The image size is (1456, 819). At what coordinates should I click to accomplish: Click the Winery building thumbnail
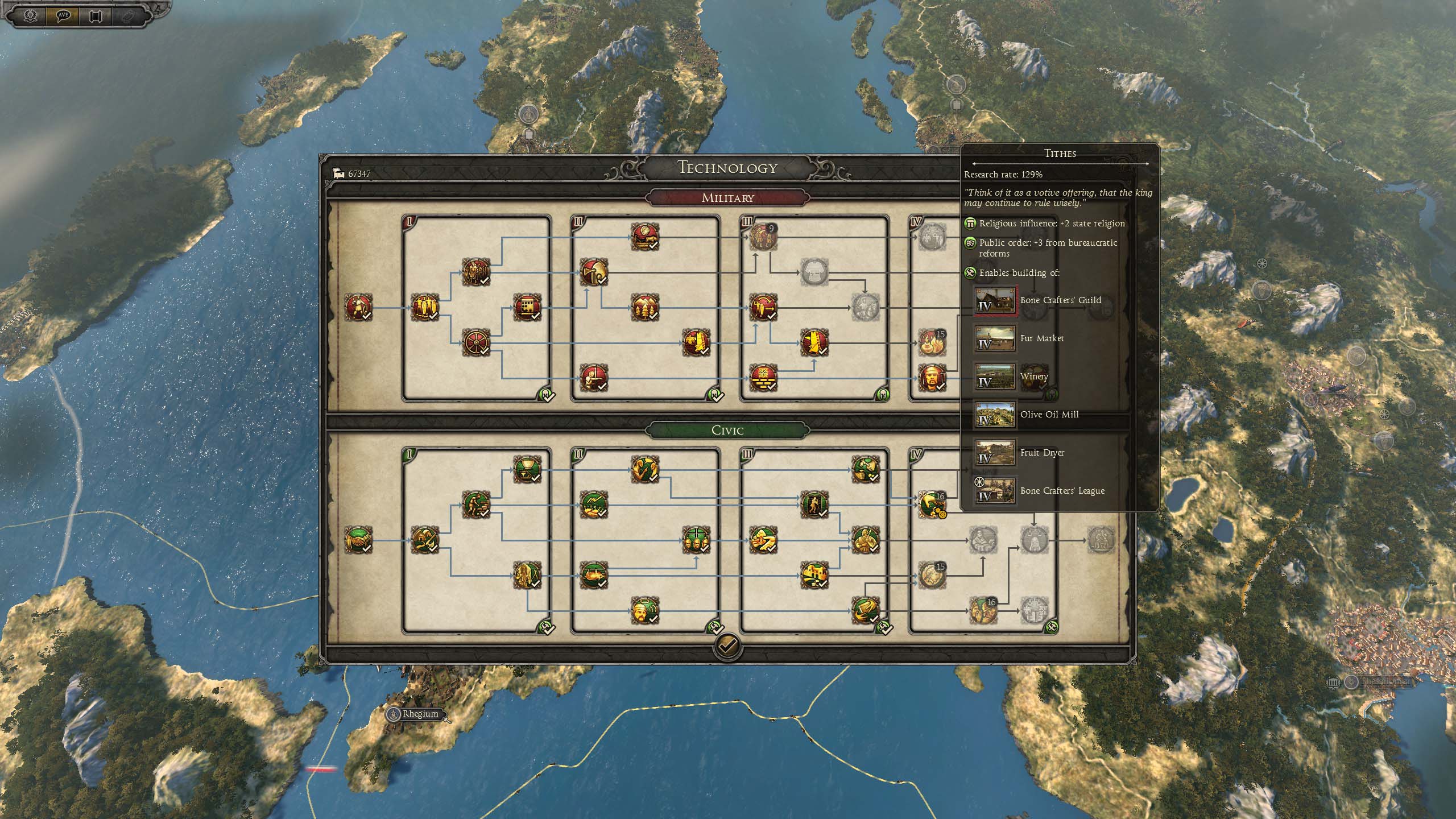pyautogui.click(x=995, y=377)
